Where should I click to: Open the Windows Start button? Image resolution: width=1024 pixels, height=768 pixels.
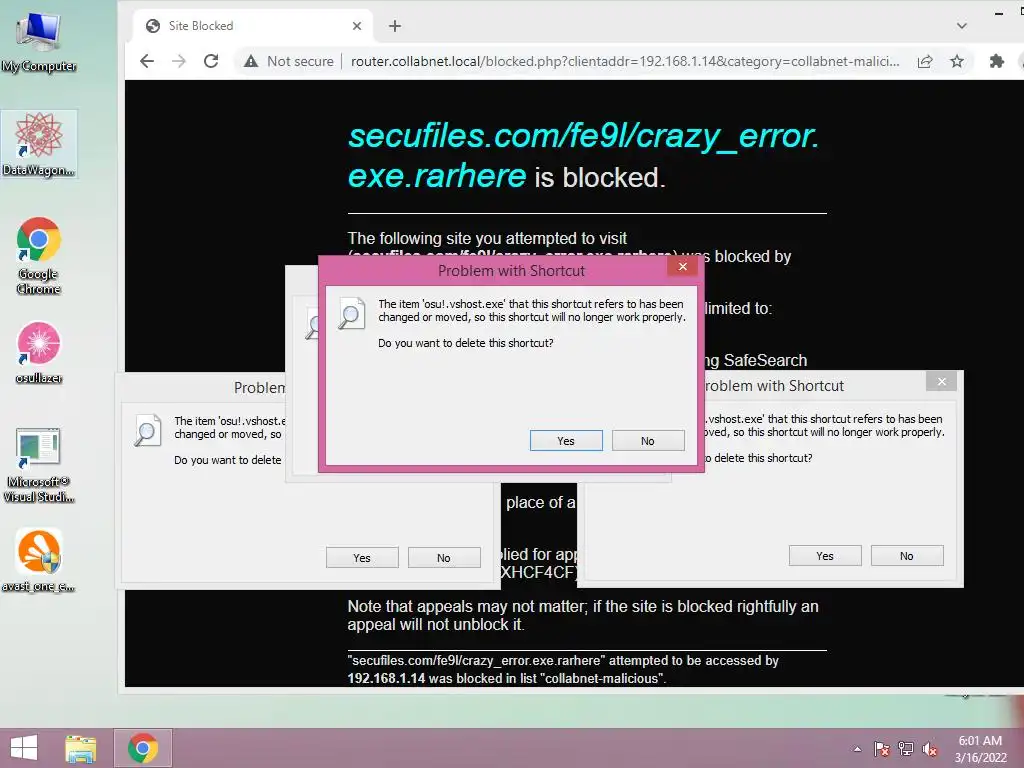pyautogui.click(x=24, y=748)
